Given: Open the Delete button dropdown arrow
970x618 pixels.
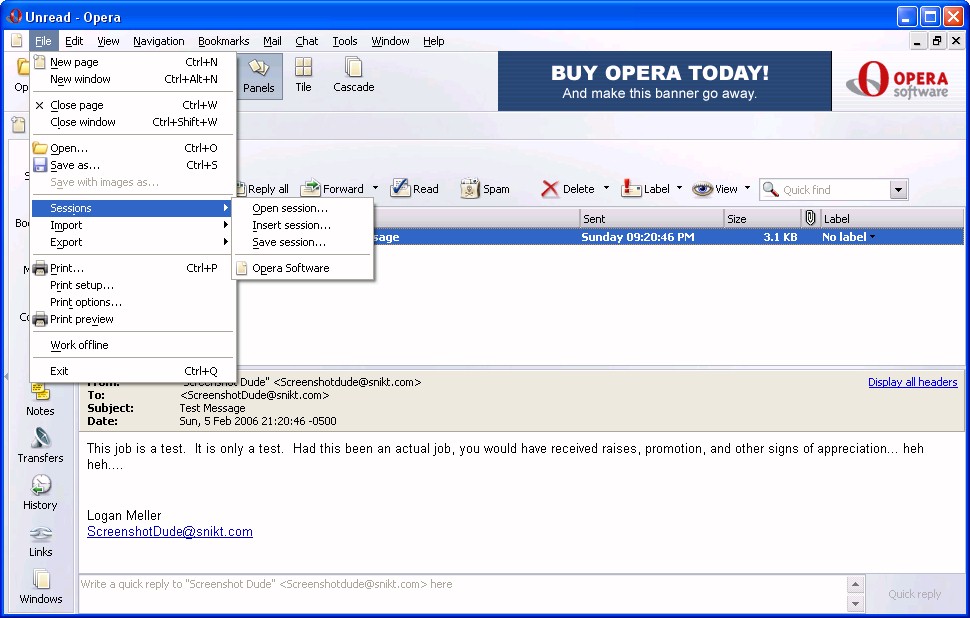Looking at the screenshot, I should click(606, 188).
